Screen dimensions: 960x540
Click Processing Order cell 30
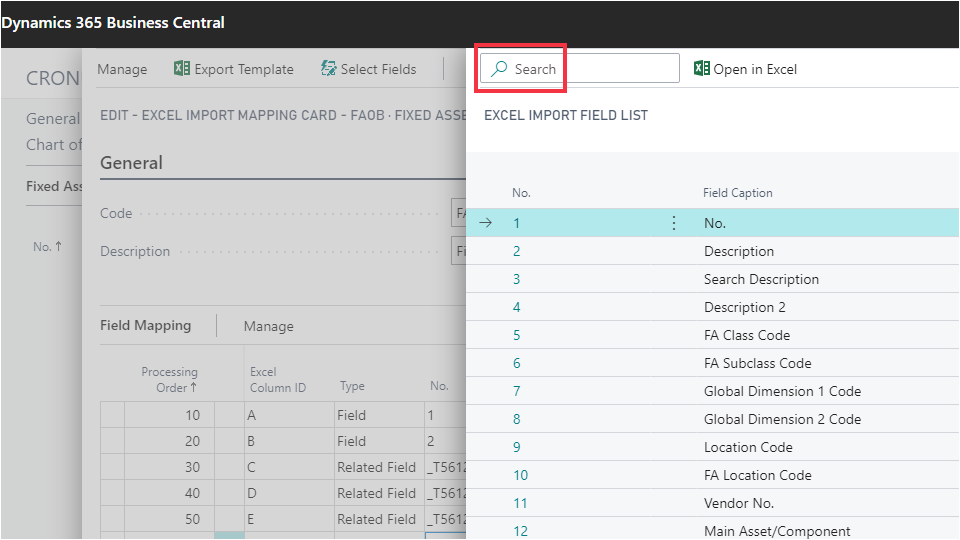coord(170,467)
